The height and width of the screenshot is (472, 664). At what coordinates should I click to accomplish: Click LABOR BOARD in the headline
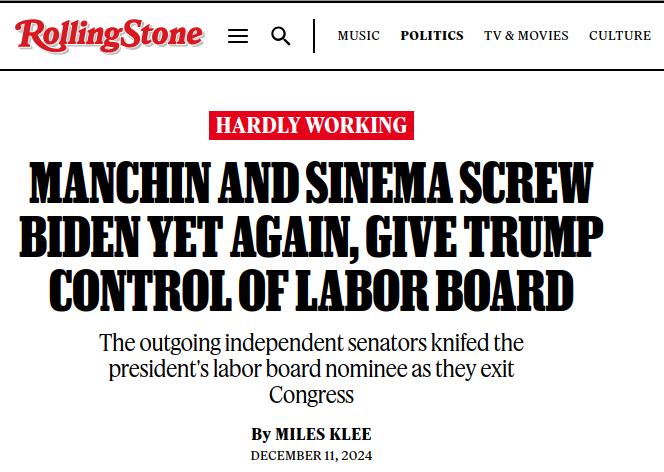pos(434,291)
